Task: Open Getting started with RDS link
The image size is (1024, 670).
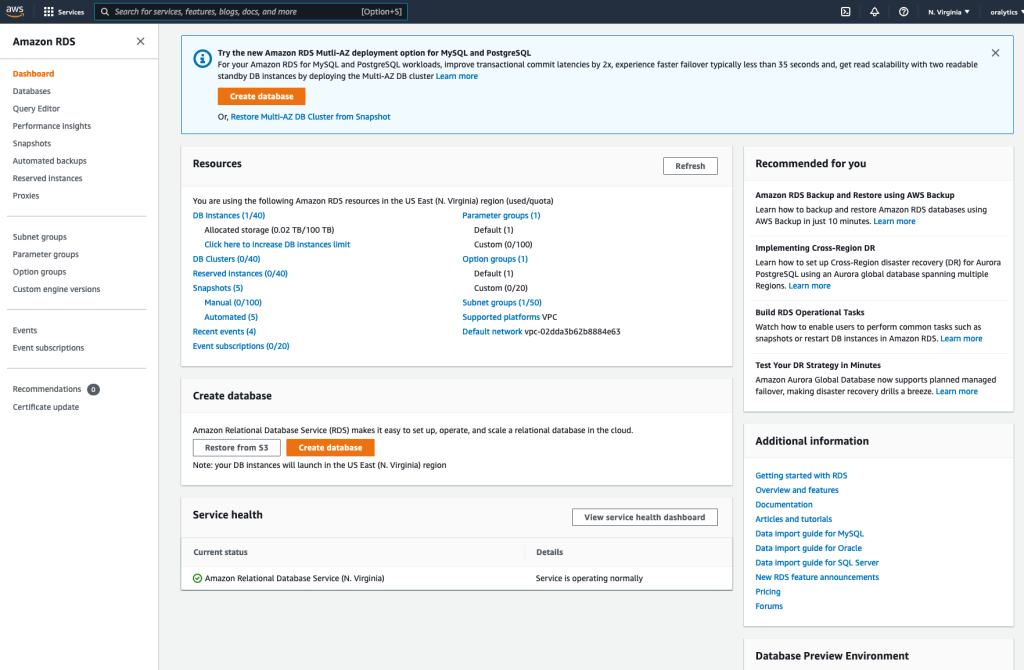Action: tap(801, 476)
